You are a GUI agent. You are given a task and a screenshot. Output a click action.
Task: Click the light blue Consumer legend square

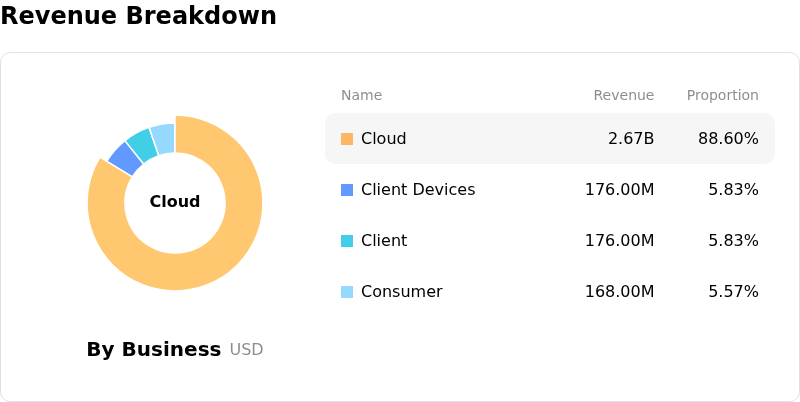click(x=347, y=292)
